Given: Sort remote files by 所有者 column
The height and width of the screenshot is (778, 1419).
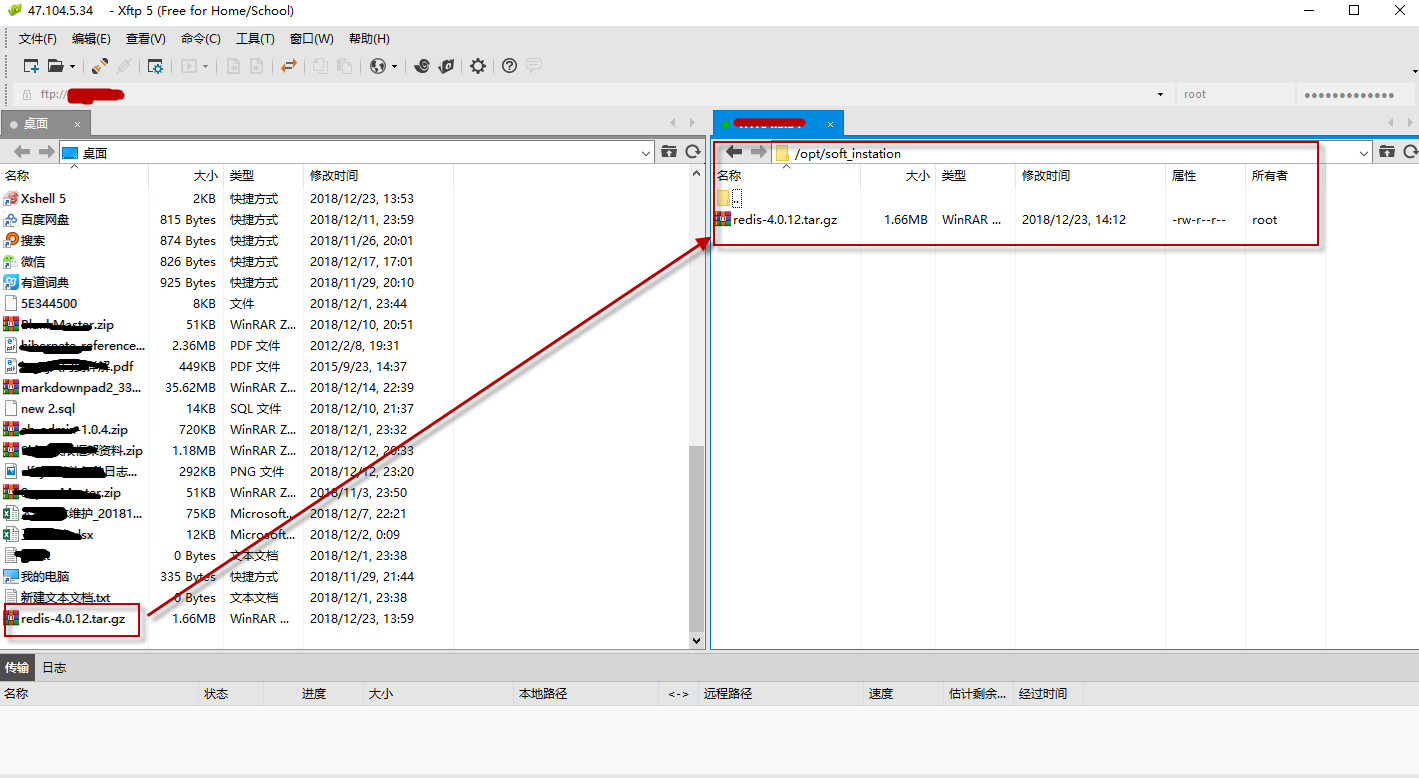Looking at the screenshot, I should click(1270, 175).
